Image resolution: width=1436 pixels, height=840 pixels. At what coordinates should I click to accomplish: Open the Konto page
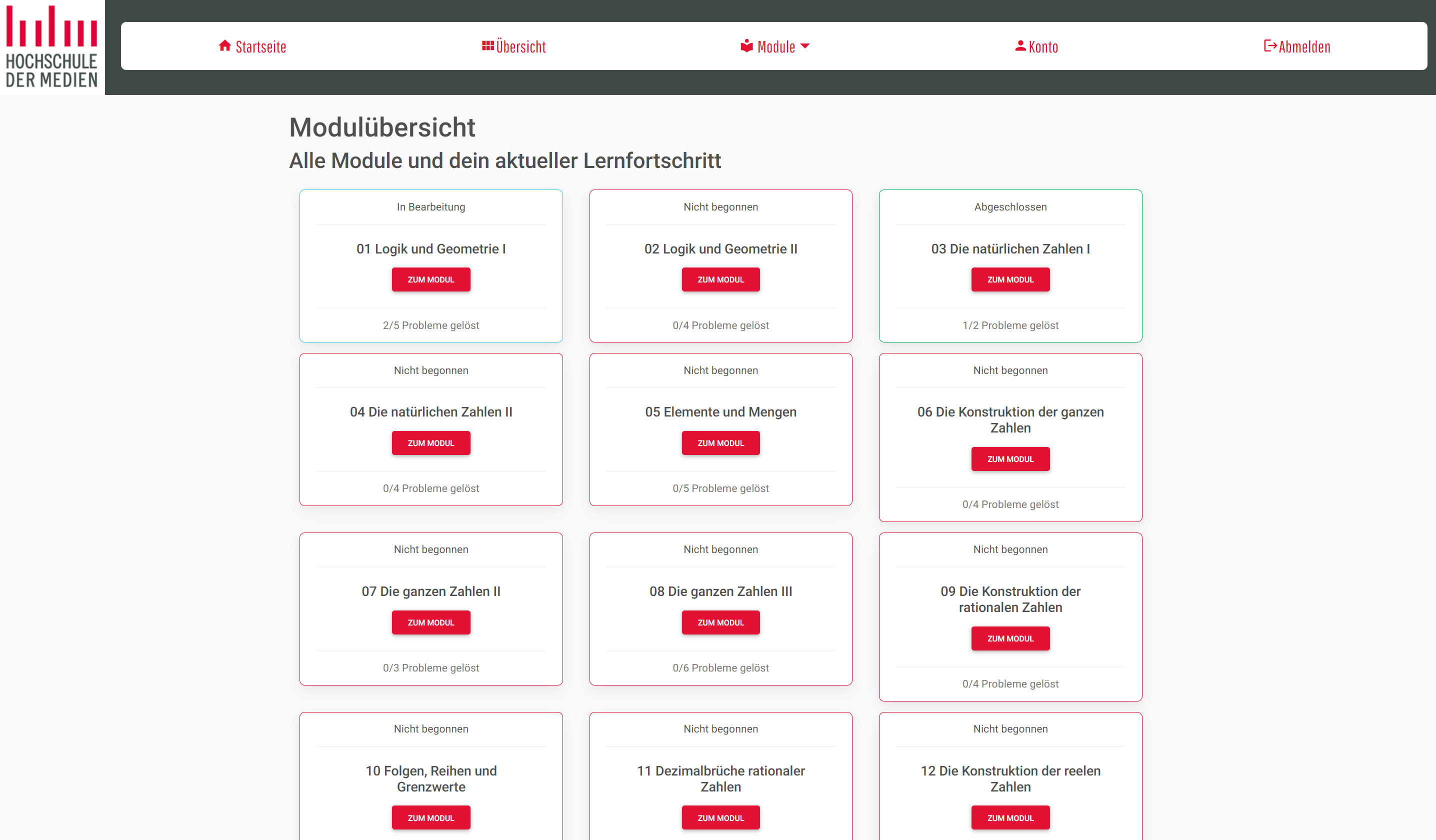coord(1036,46)
